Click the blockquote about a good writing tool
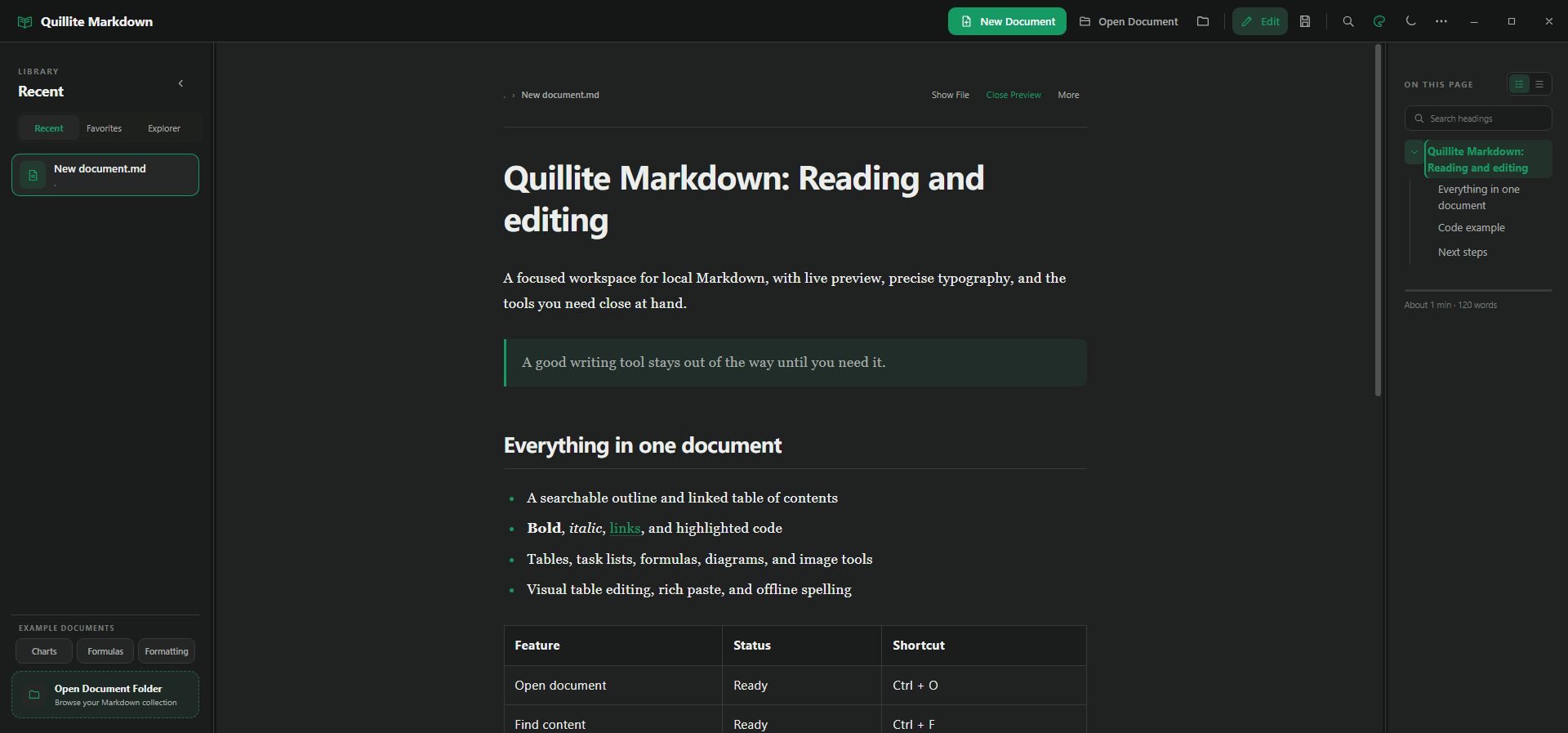 coord(795,363)
